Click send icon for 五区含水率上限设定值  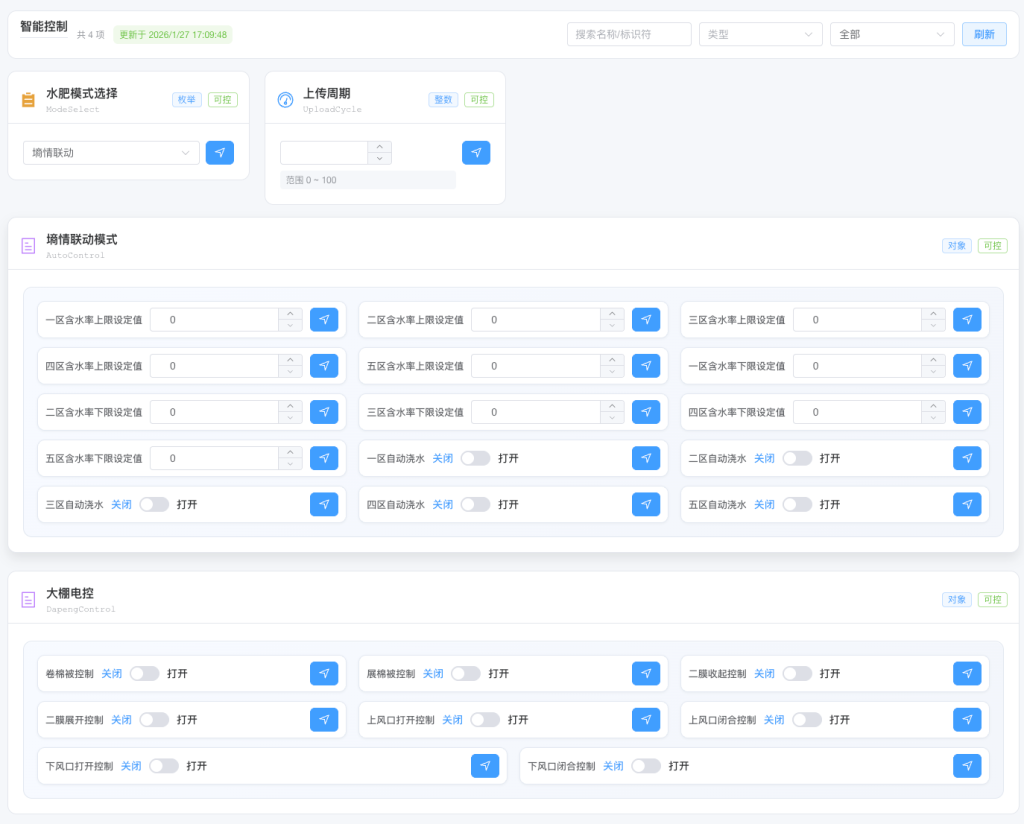(646, 366)
